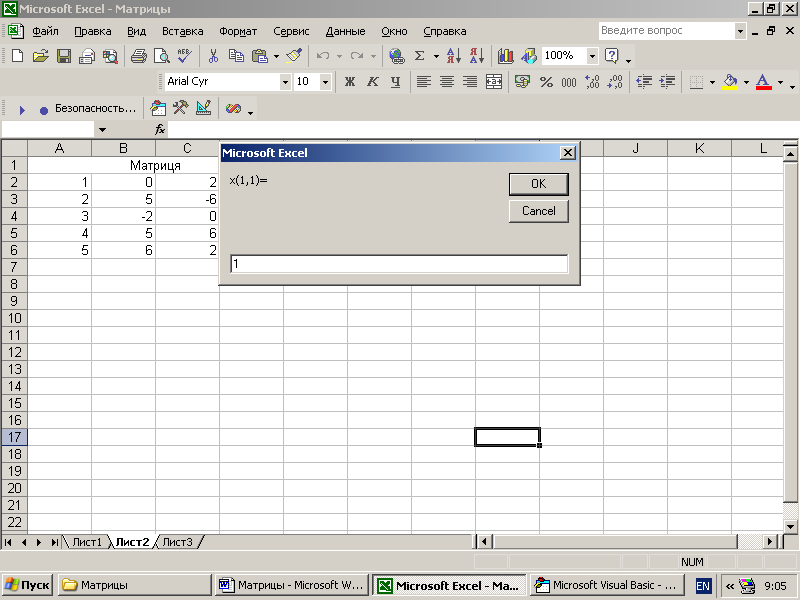Image resolution: width=800 pixels, height=600 pixels.
Task: Toggle italic К formatting
Action: [x=372, y=82]
